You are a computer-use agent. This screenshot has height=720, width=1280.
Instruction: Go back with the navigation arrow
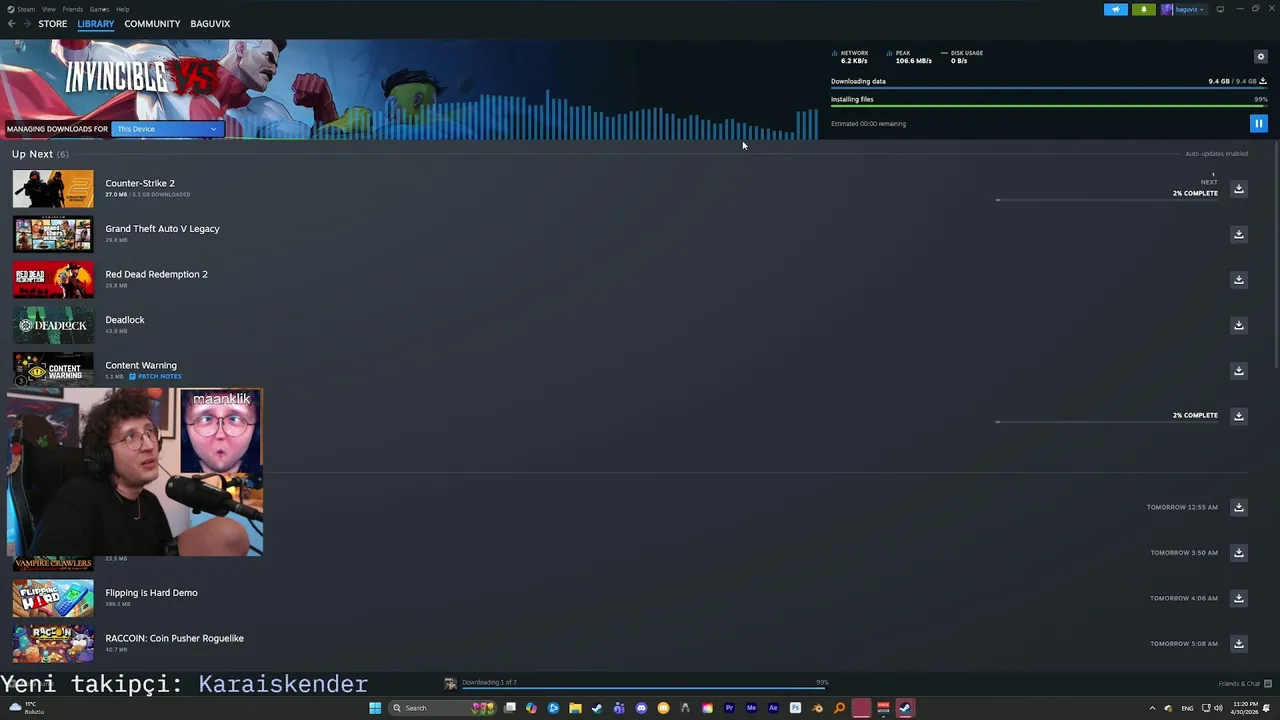coord(11,23)
